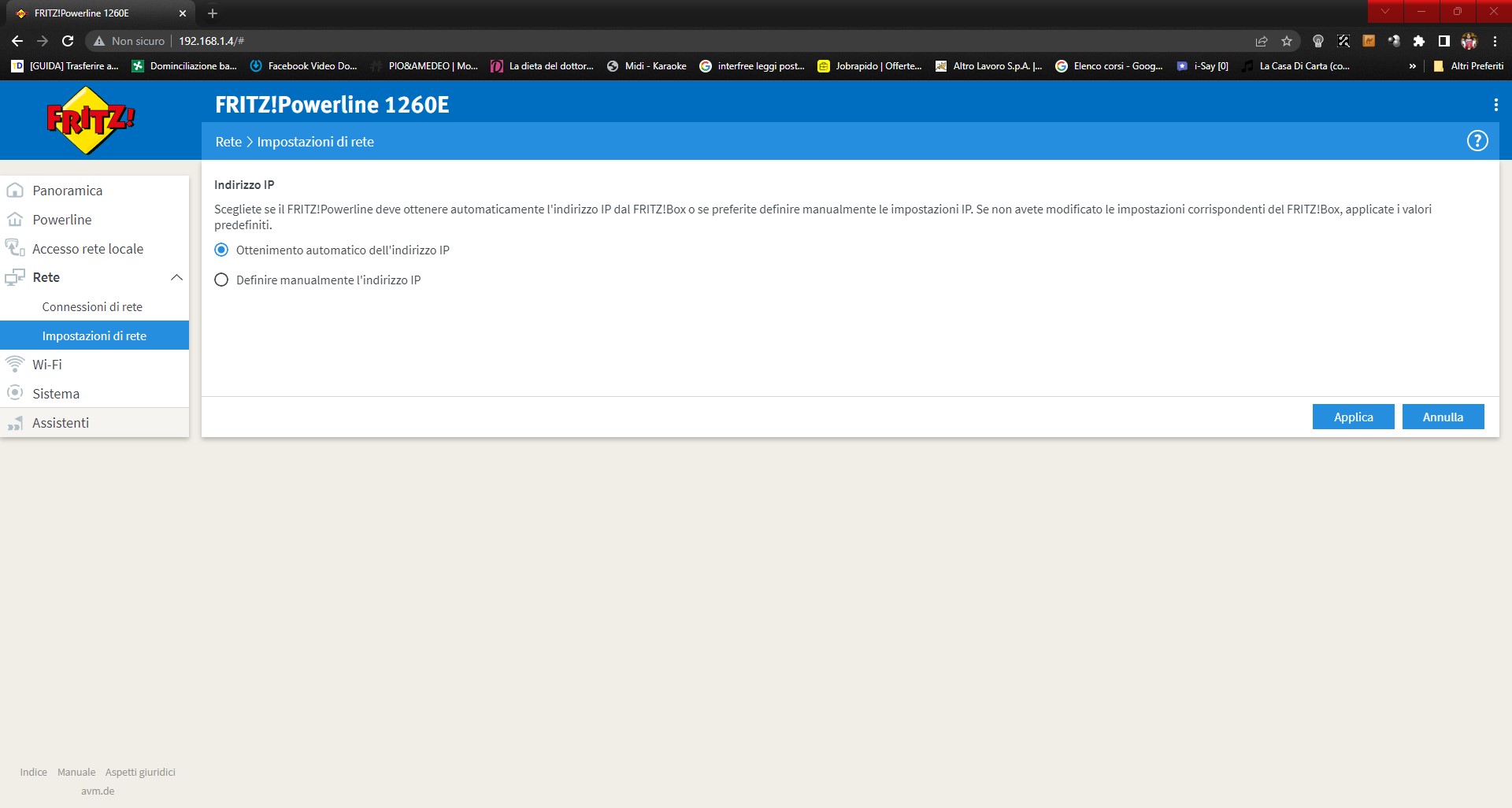
Task: Click the Panoramica house icon
Action: pos(15,191)
